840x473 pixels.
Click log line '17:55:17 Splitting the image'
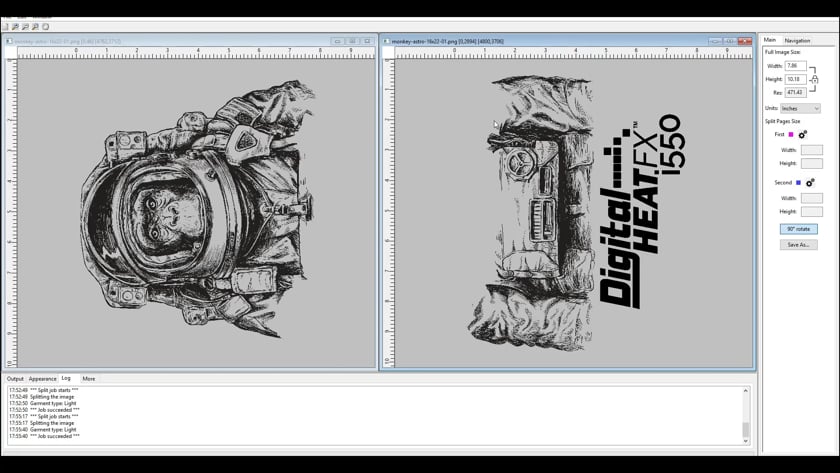click(41, 423)
